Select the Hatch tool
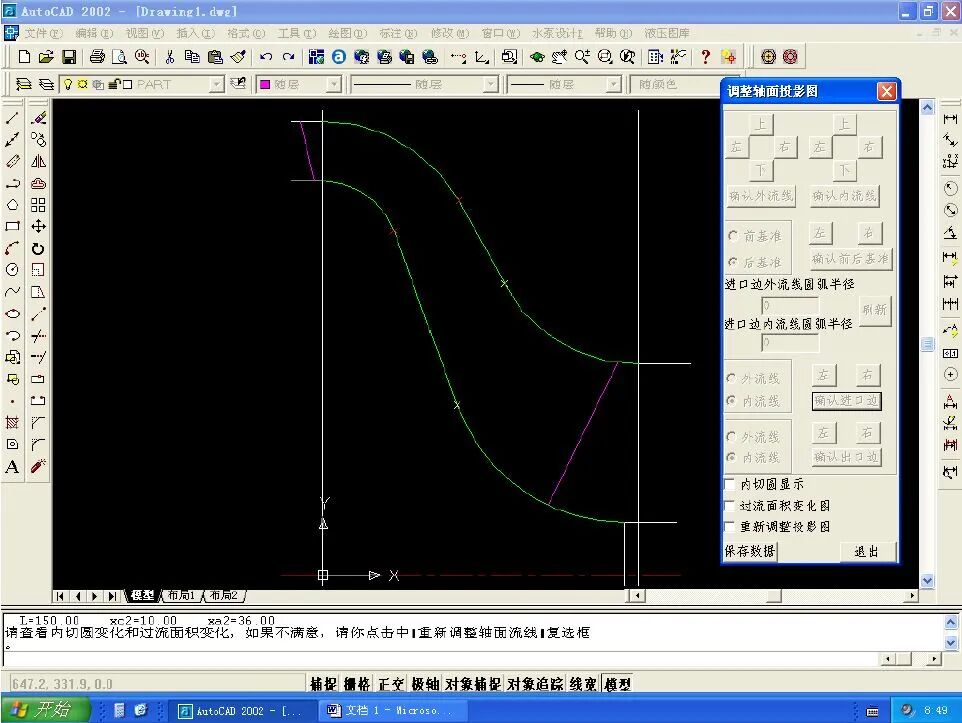The width and height of the screenshot is (962, 723). tap(12, 422)
